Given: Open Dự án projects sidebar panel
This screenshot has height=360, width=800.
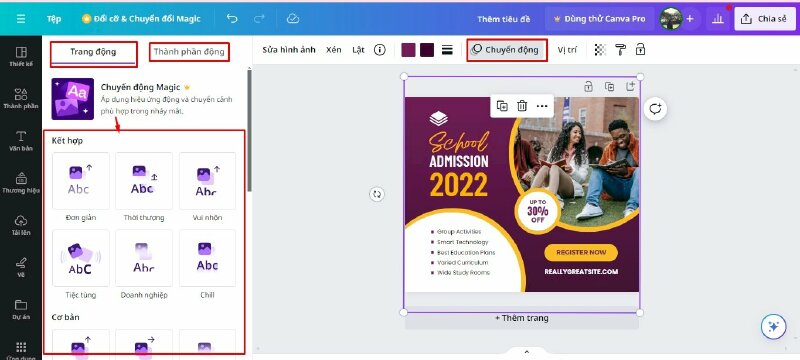Looking at the screenshot, I should point(21,309).
